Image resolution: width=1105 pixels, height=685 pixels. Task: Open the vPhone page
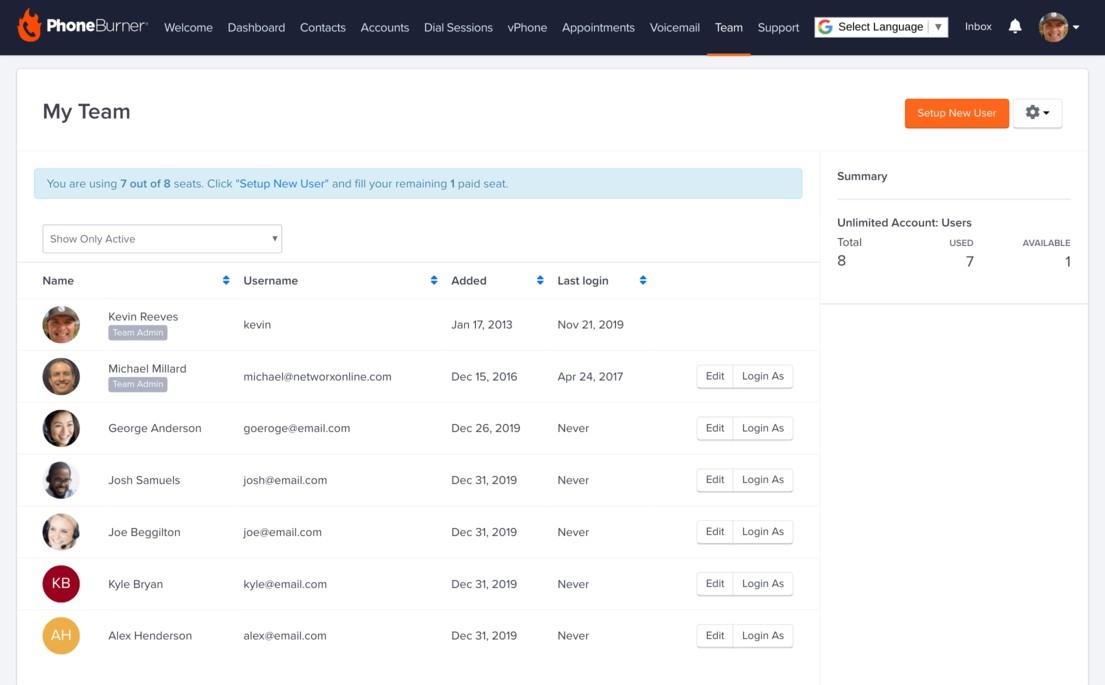(527, 27)
